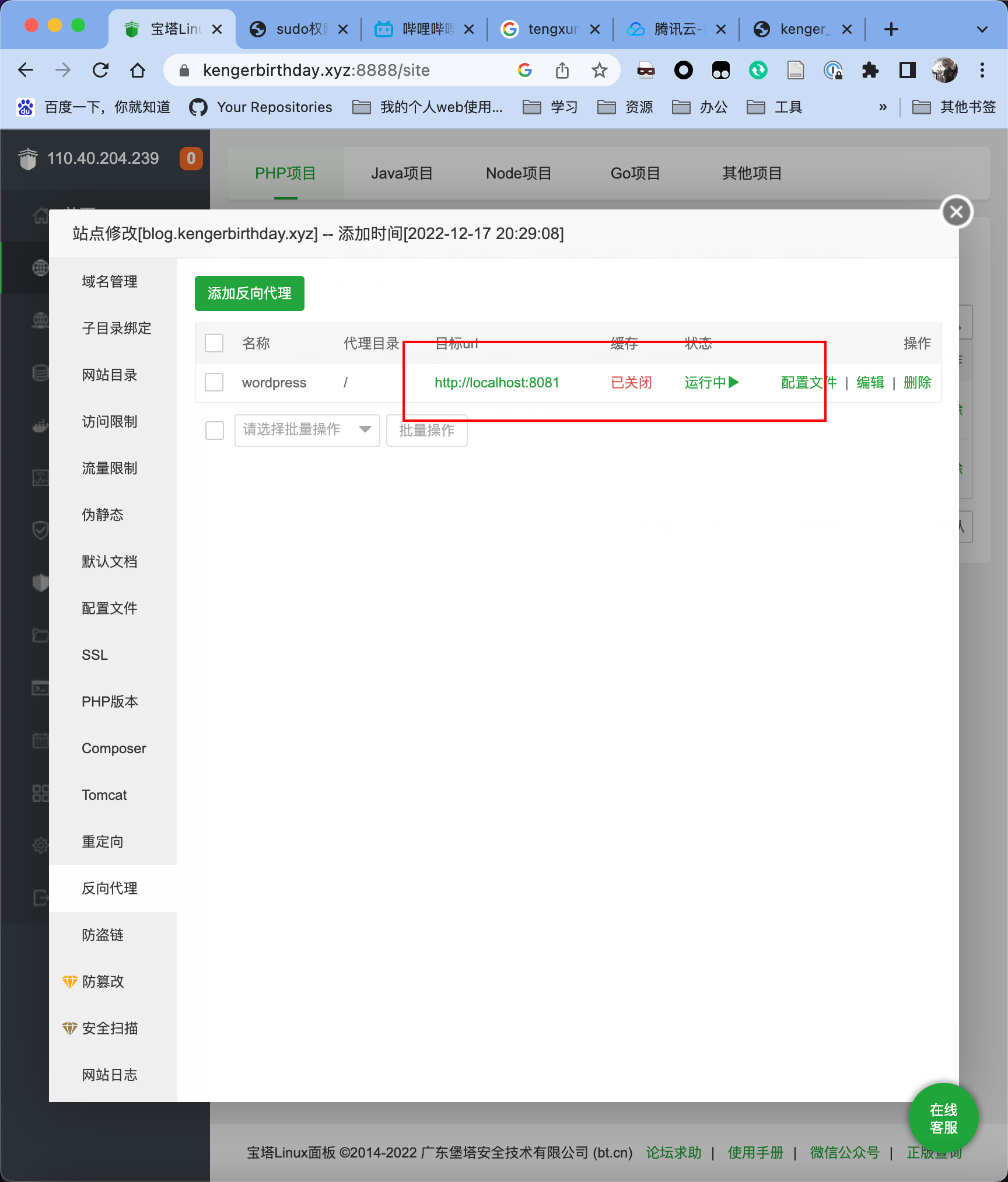Open 其他书签 folder
The image size is (1008, 1182).
click(954, 107)
